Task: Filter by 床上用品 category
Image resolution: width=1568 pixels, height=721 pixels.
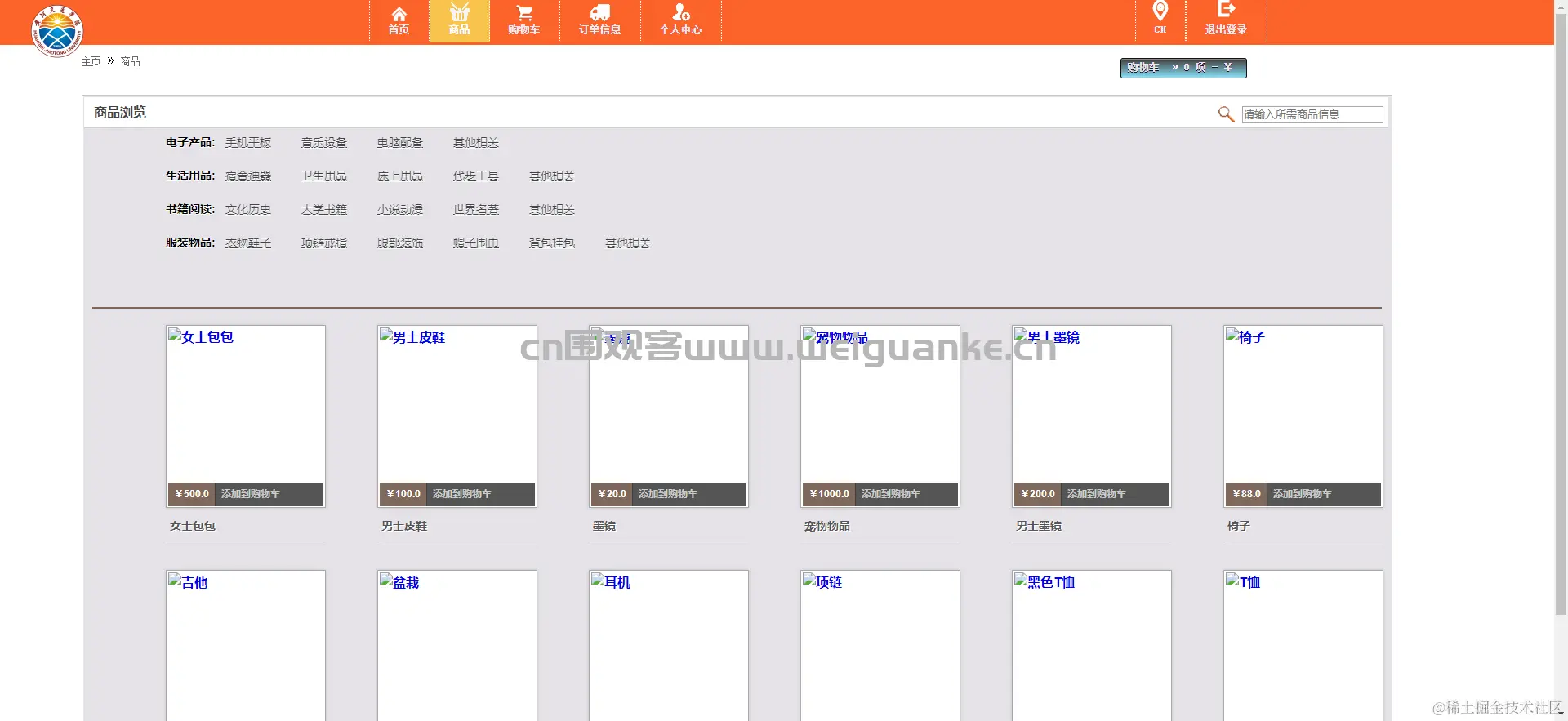Action: (400, 176)
